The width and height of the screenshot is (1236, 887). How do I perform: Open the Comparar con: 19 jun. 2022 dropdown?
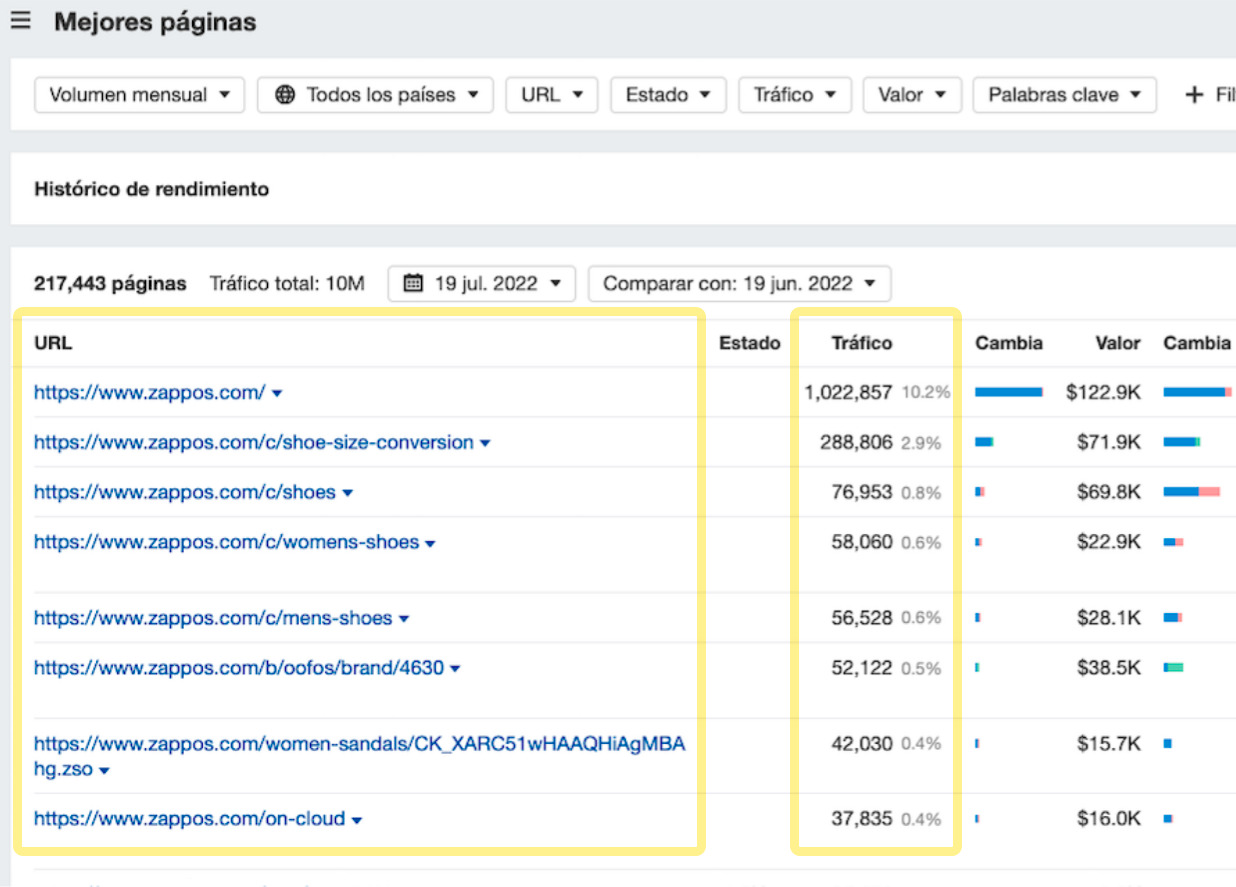(740, 283)
